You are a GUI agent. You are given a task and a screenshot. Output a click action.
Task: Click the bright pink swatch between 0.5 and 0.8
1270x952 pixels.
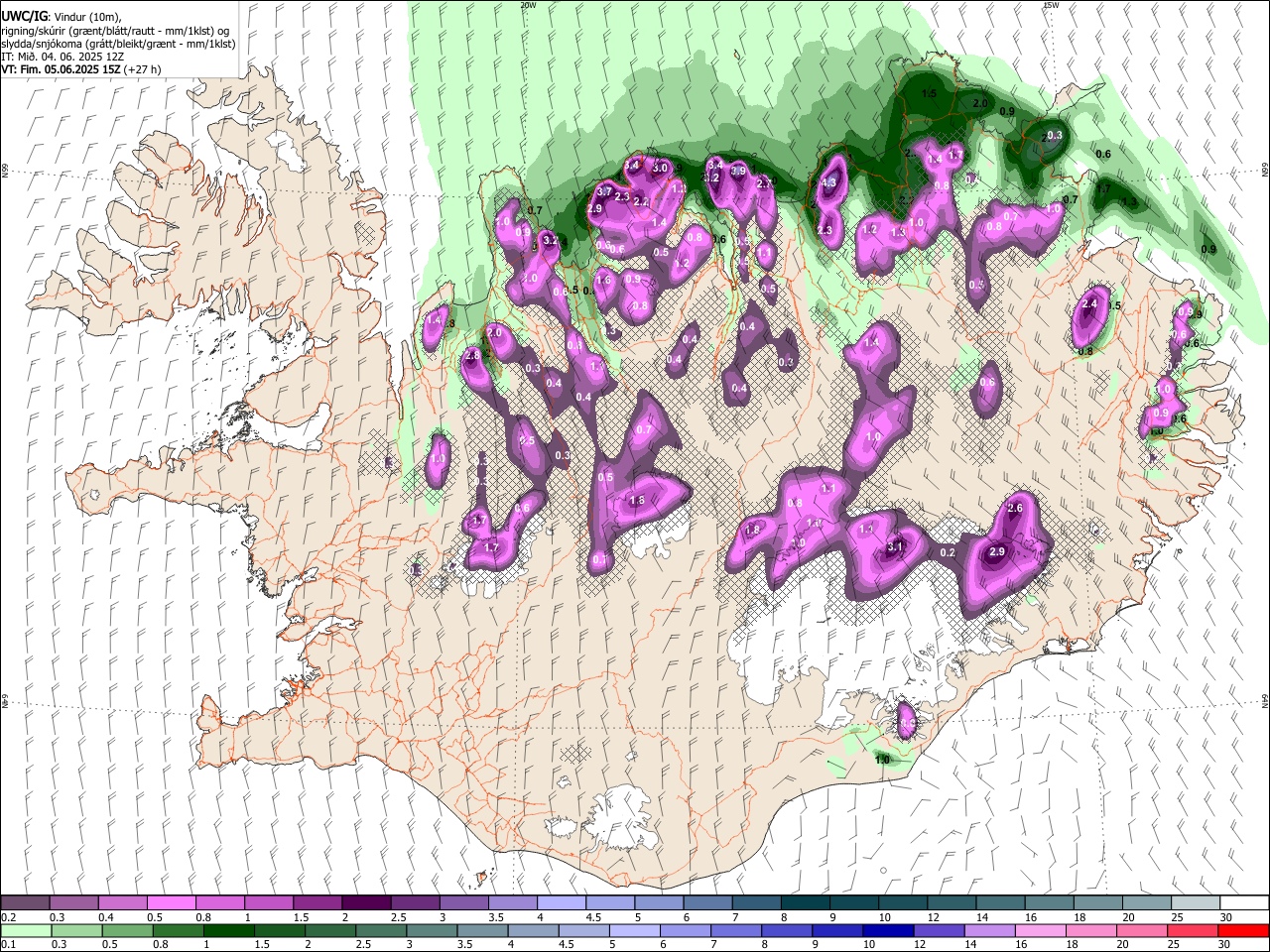(171, 903)
